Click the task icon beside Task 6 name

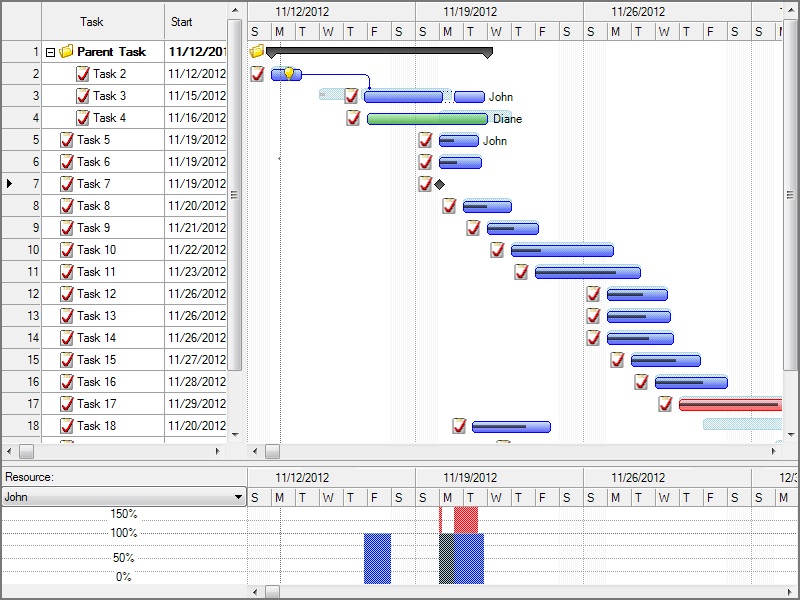[67, 162]
